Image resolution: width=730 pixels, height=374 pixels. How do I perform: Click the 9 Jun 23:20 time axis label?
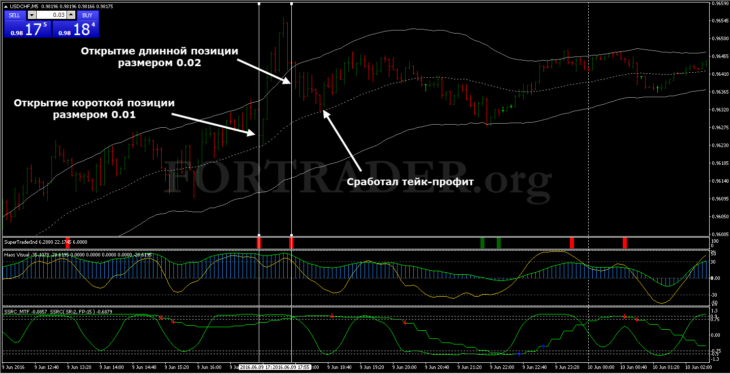568,367
